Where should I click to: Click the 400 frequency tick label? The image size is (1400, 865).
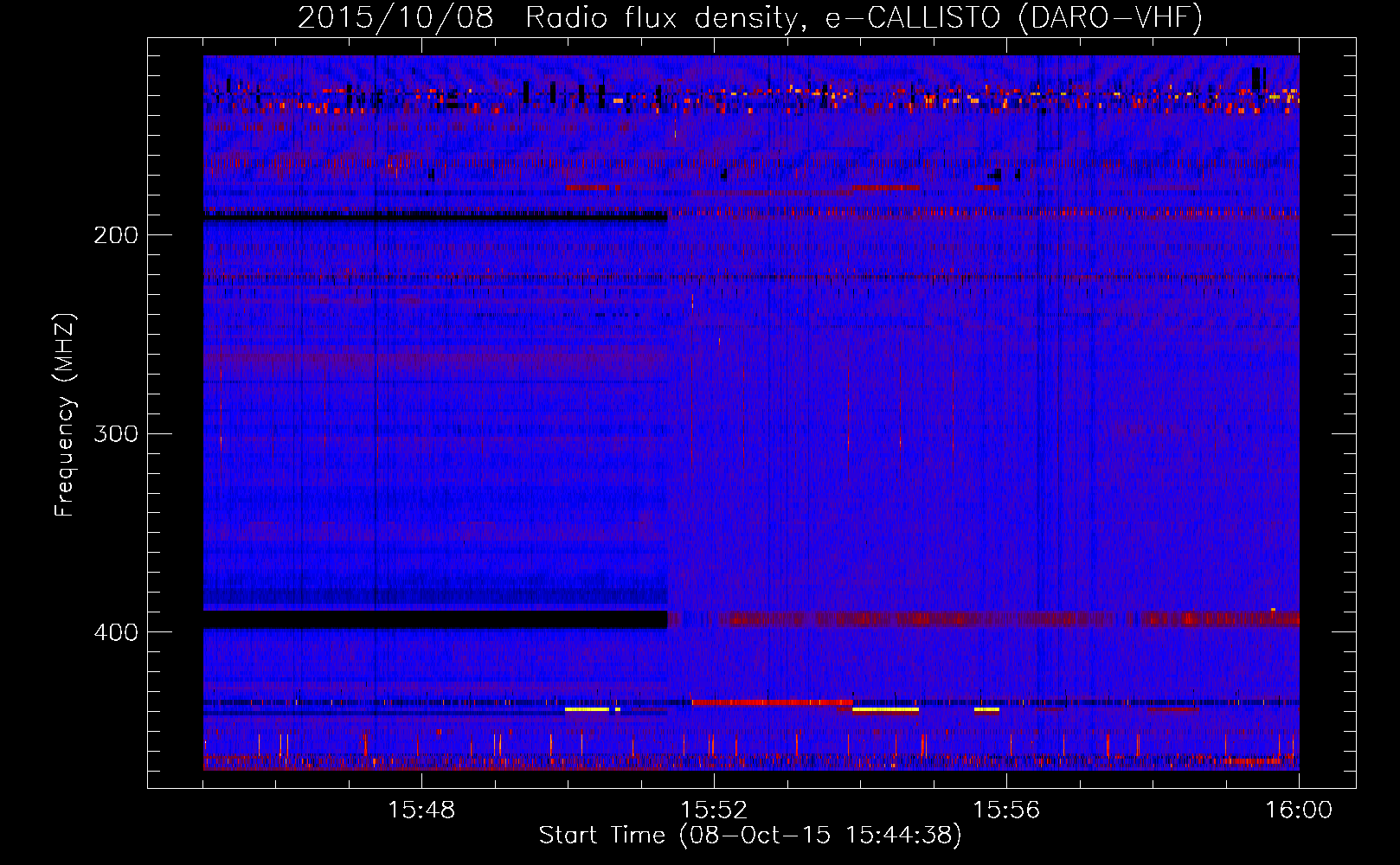(116, 632)
